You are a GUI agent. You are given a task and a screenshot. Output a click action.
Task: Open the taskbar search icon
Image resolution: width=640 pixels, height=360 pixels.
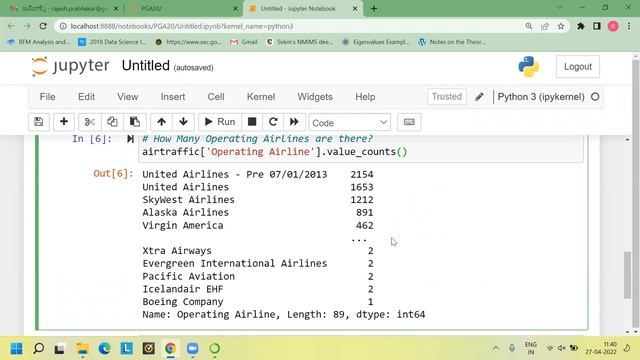(38, 349)
